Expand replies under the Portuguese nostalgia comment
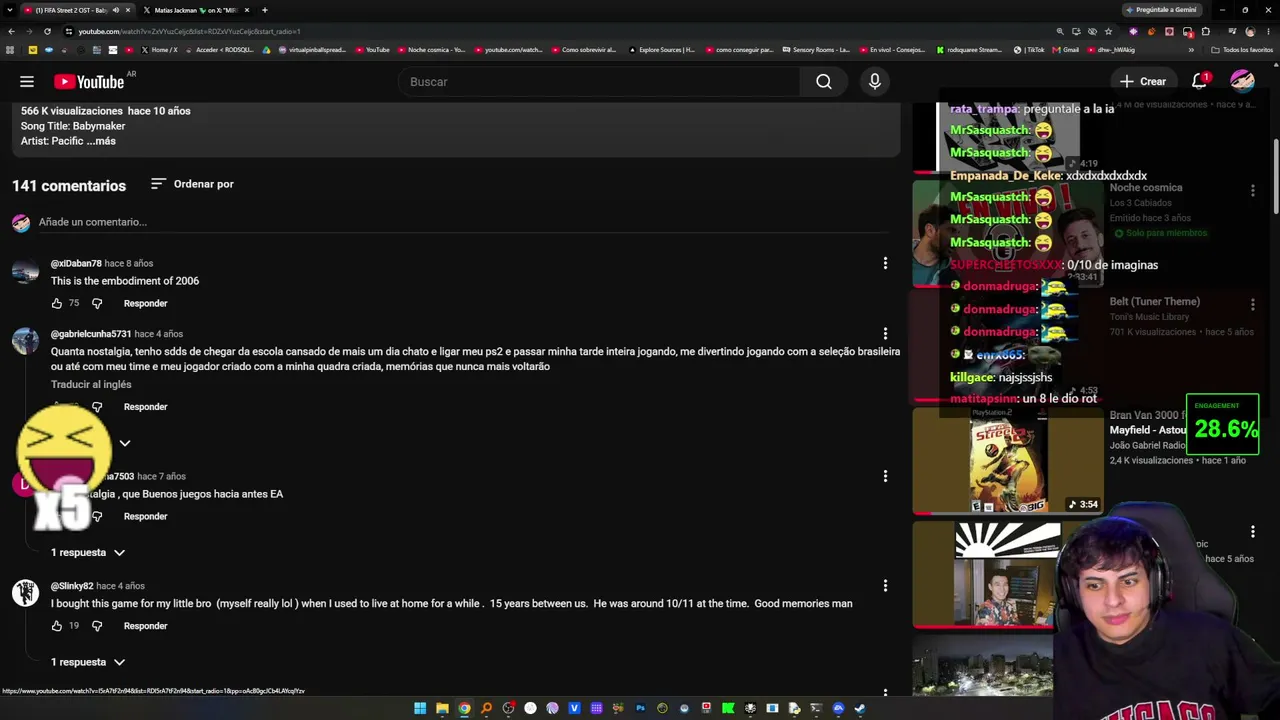1280x720 pixels. 125,443
